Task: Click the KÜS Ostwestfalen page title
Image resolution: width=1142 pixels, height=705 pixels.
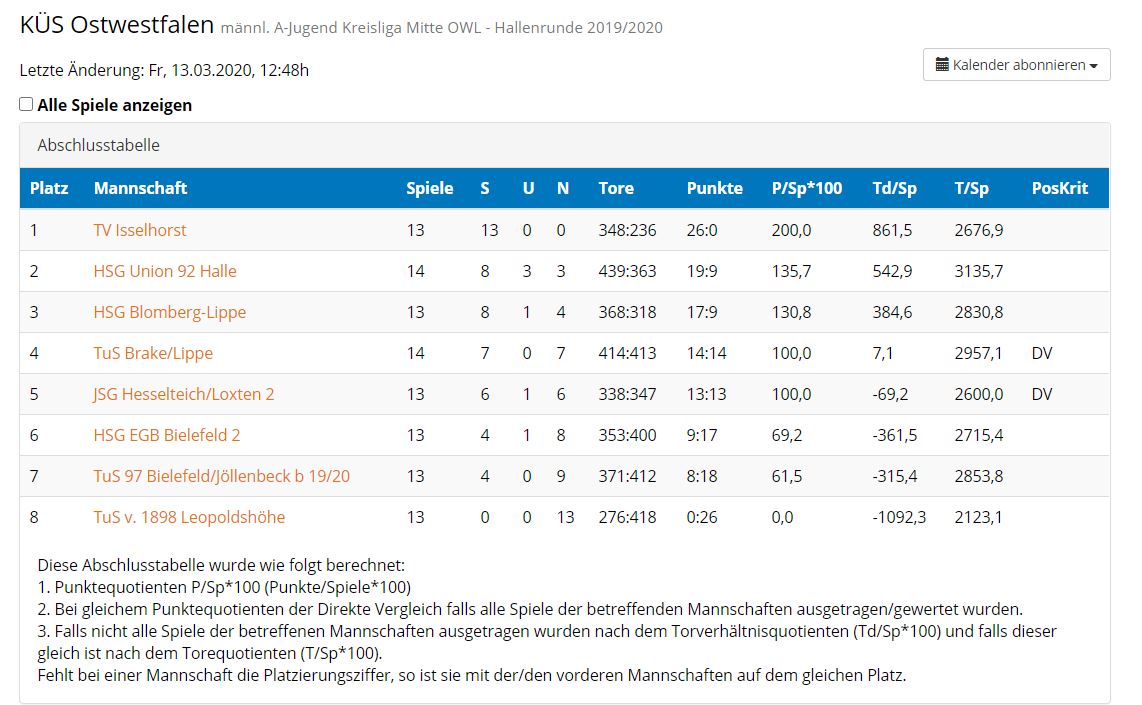Action: [x=117, y=25]
